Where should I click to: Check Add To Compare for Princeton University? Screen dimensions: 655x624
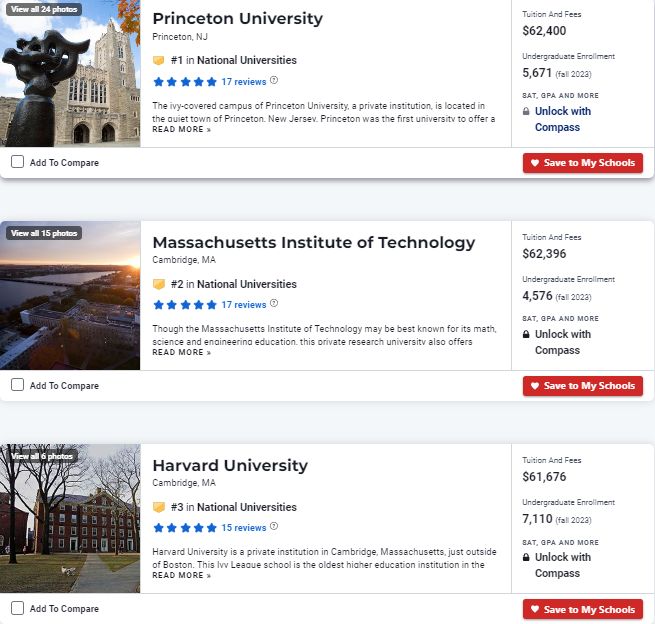click(x=18, y=162)
